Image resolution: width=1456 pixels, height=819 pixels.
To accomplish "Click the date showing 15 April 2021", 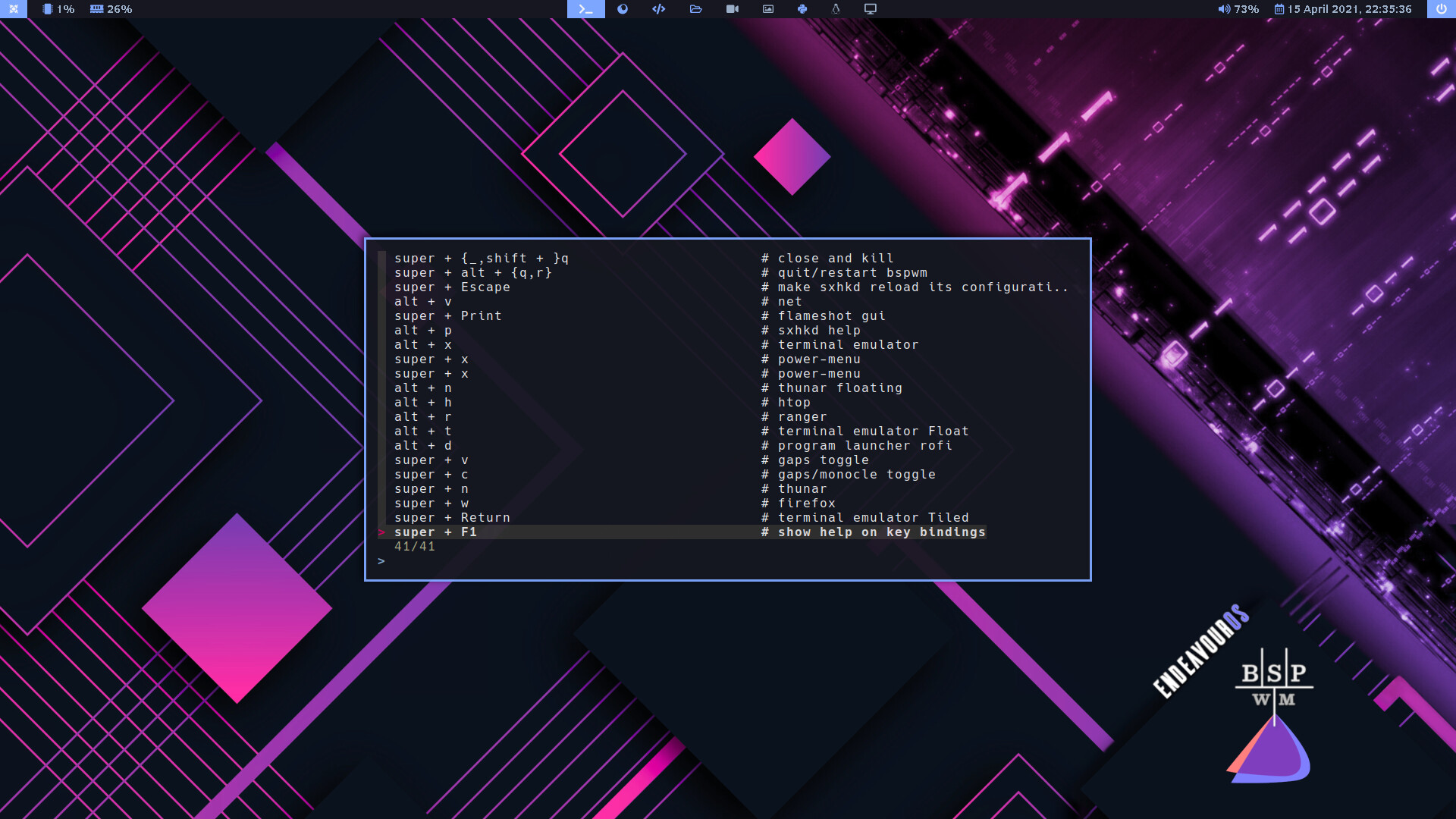I will [1343, 9].
